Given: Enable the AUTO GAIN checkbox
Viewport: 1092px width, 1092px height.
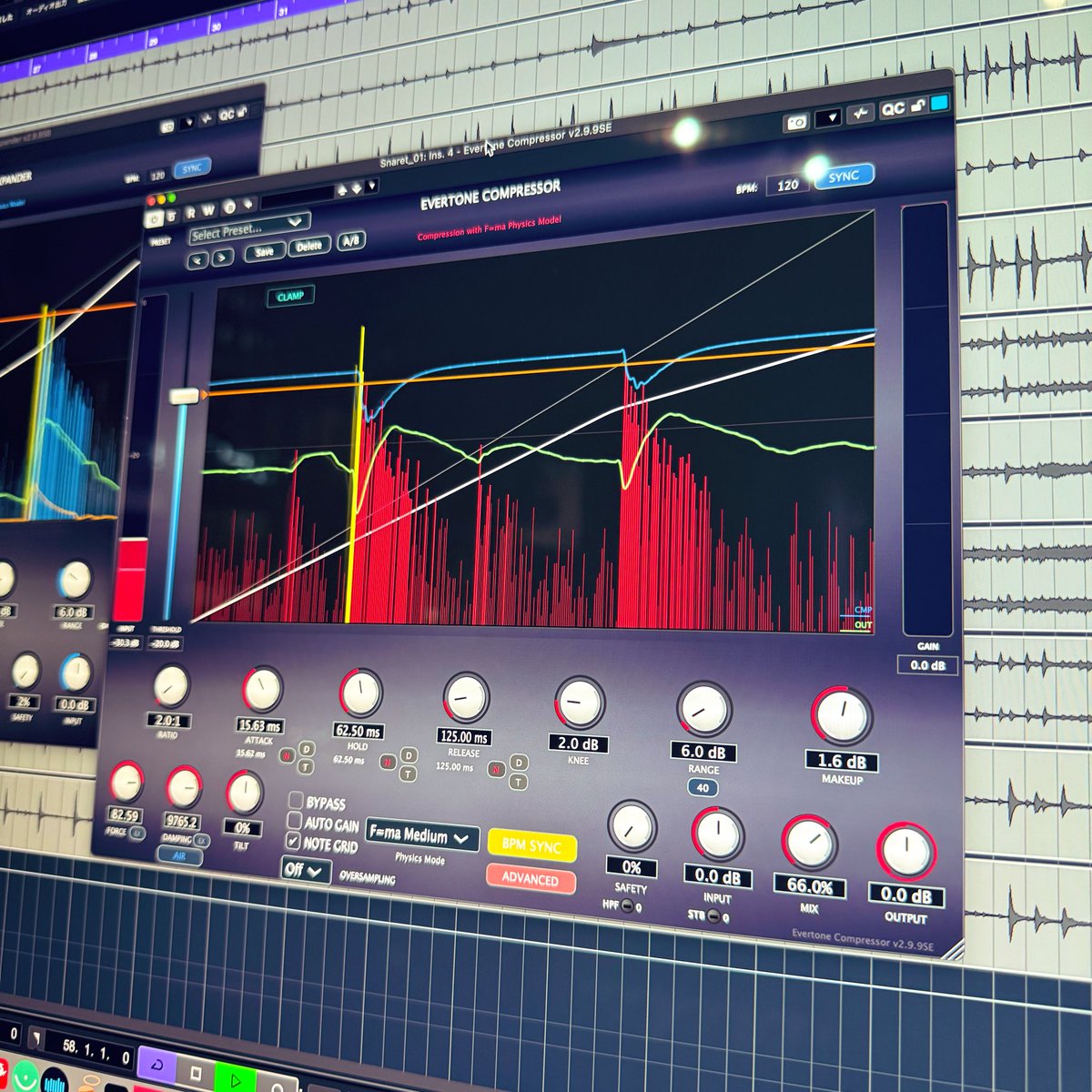Looking at the screenshot, I should (294, 821).
